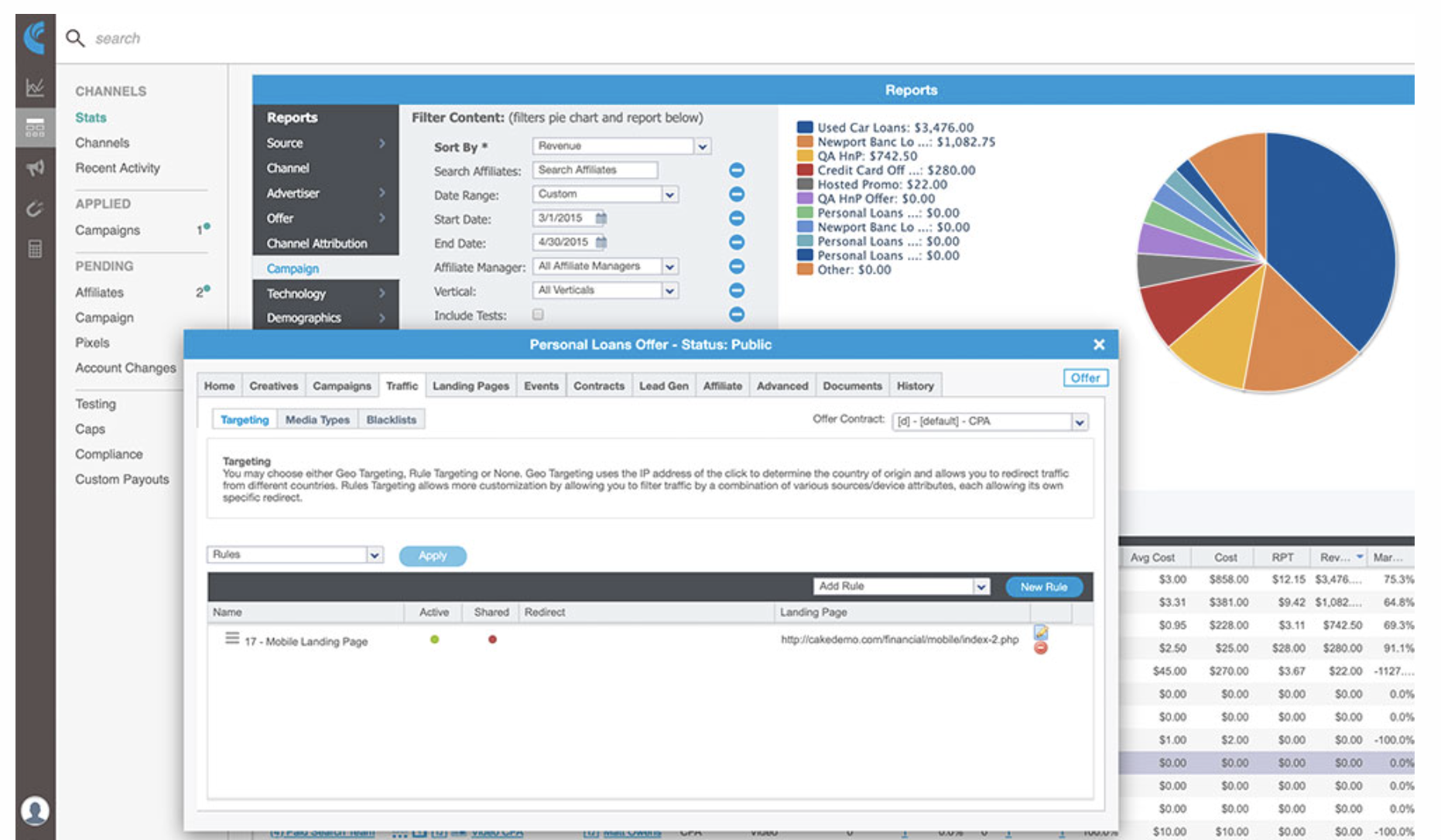Open the Start Date calendar picker

click(x=601, y=218)
